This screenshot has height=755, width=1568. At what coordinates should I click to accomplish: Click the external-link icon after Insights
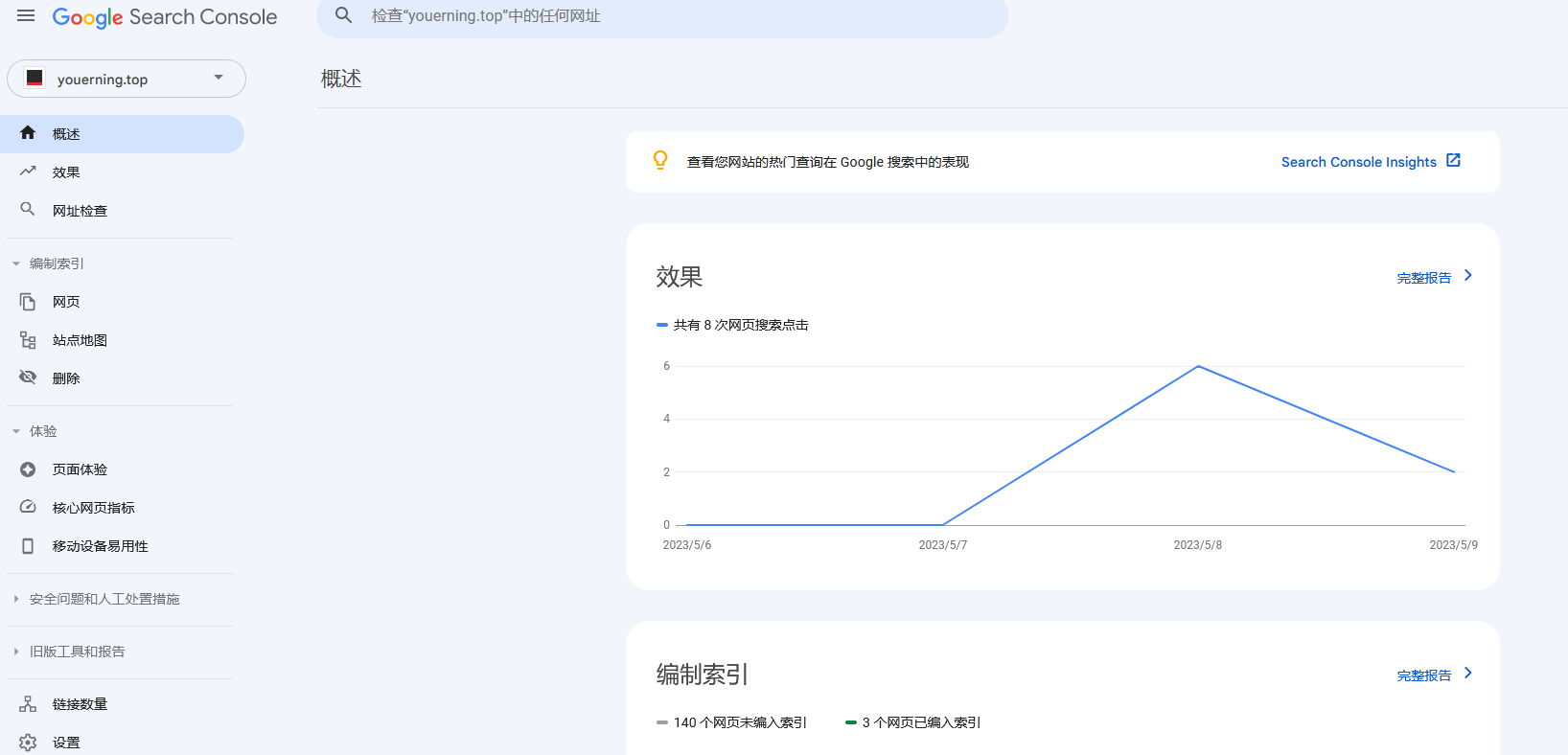pyautogui.click(x=1453, y=160)
